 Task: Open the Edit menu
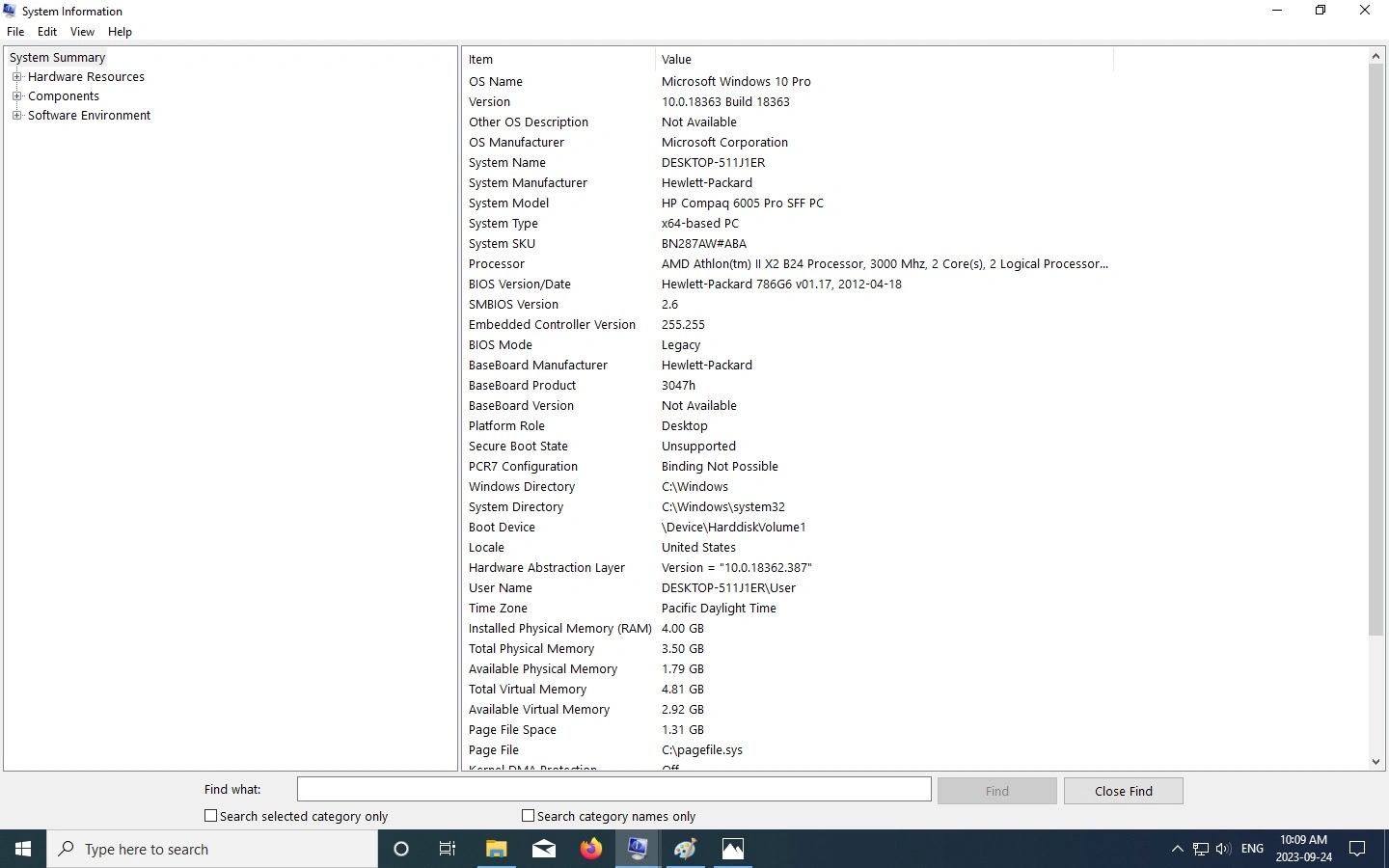point(47,32)
